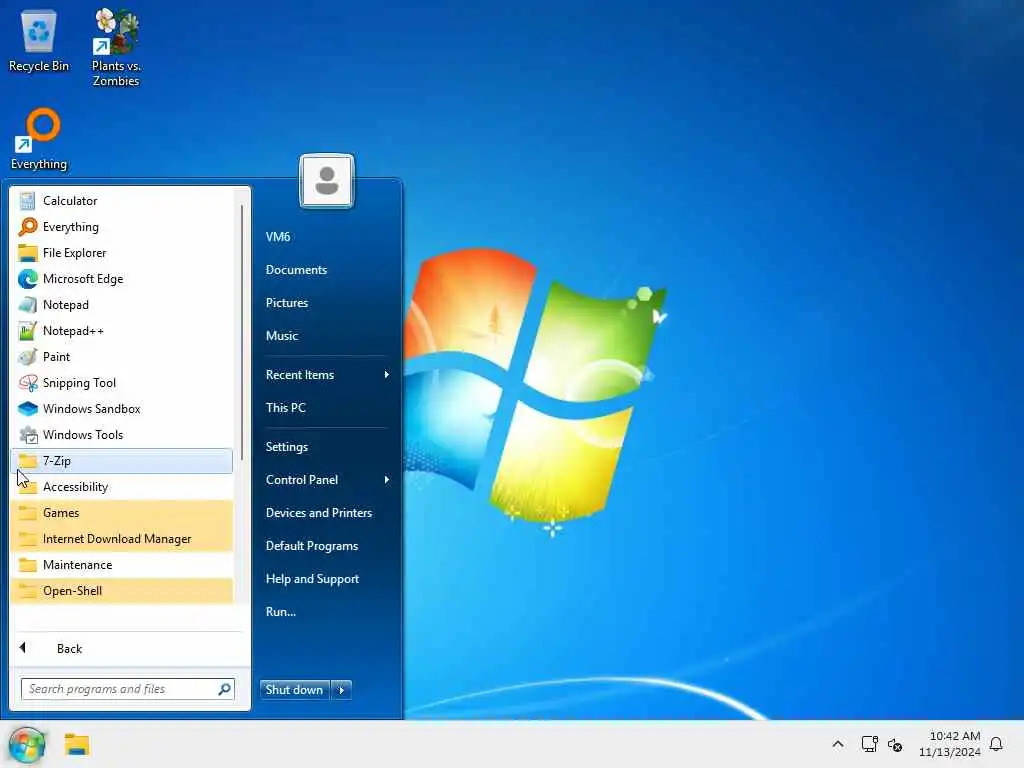Click the Start orb on the taskbar

click(x=27, y=744)
